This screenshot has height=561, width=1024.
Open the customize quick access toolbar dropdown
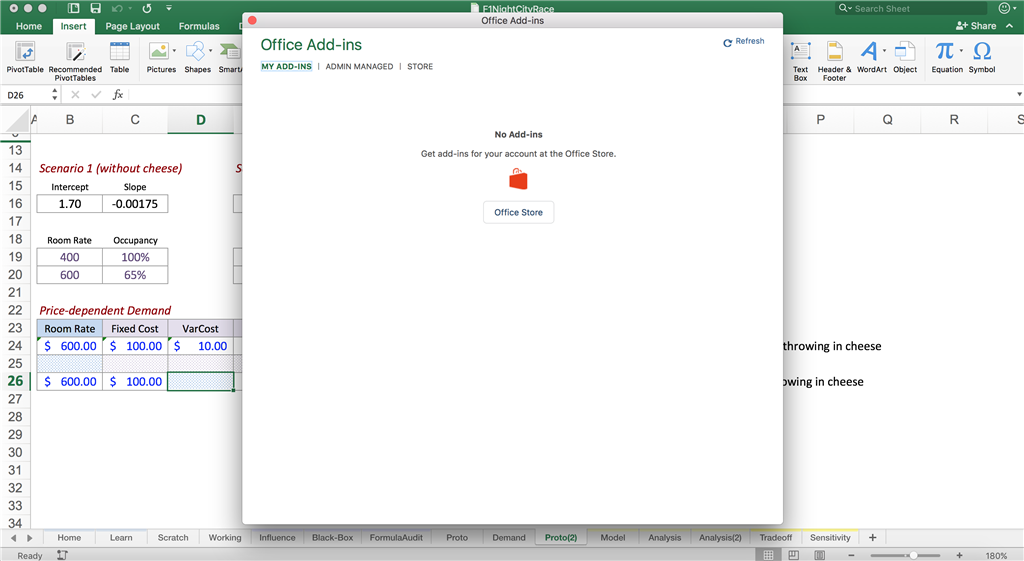click(168, 8)
